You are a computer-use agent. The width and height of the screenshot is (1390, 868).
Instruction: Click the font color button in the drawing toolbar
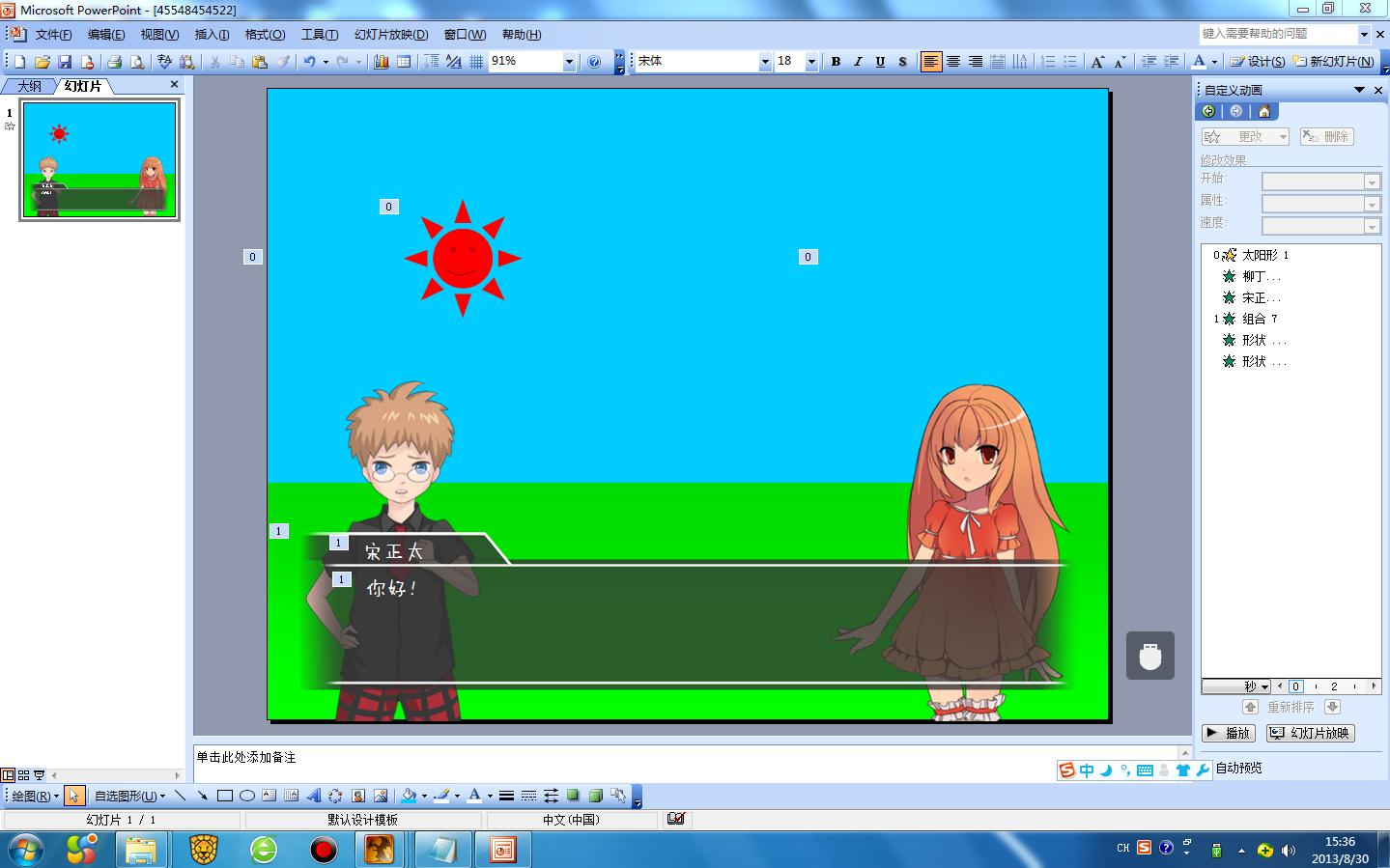click(x=473, y=796)
